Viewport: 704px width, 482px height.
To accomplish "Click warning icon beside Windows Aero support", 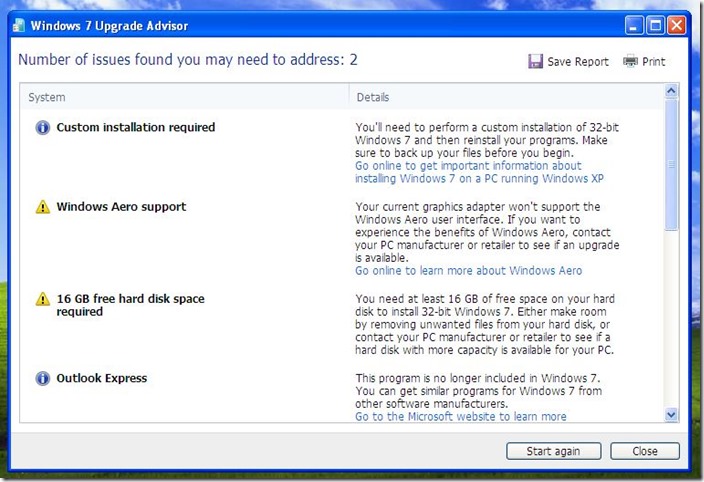I will [x=43, y=207].
